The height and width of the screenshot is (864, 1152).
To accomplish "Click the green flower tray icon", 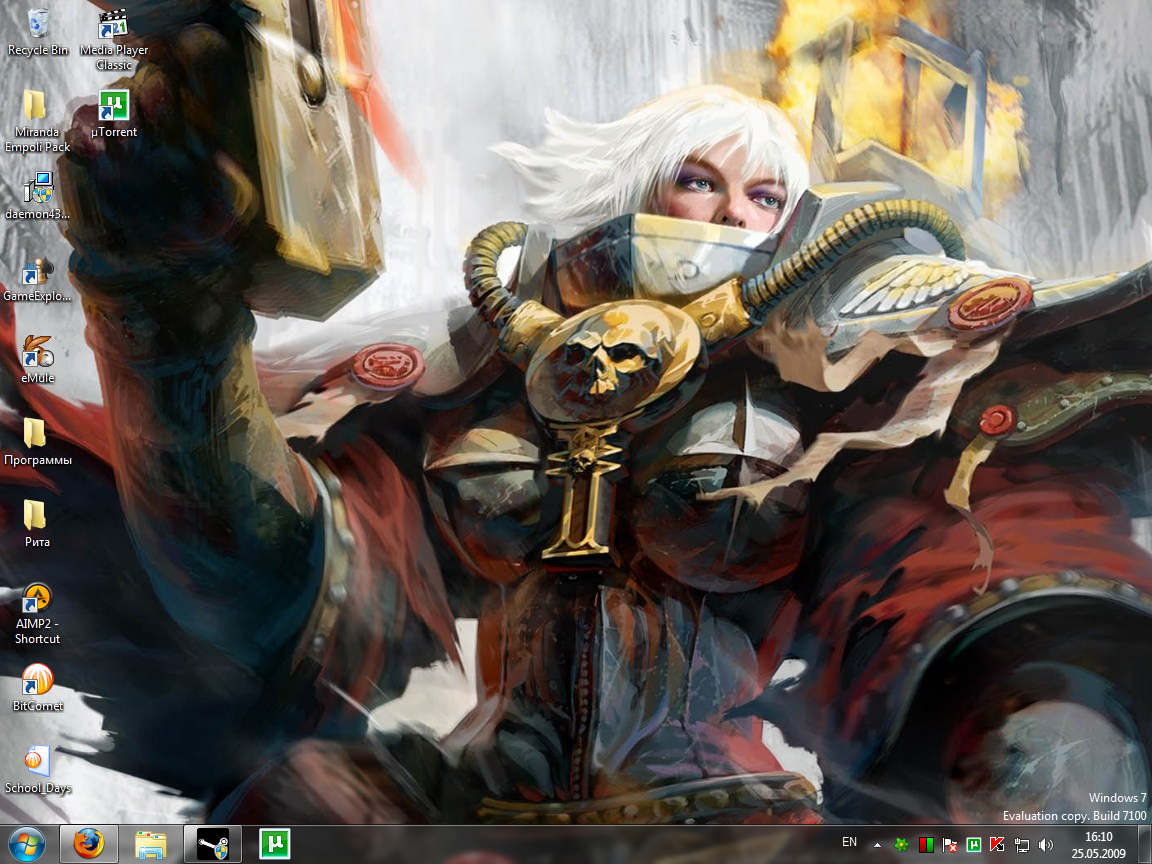I will pyautogui.click(x=901, y=845).
